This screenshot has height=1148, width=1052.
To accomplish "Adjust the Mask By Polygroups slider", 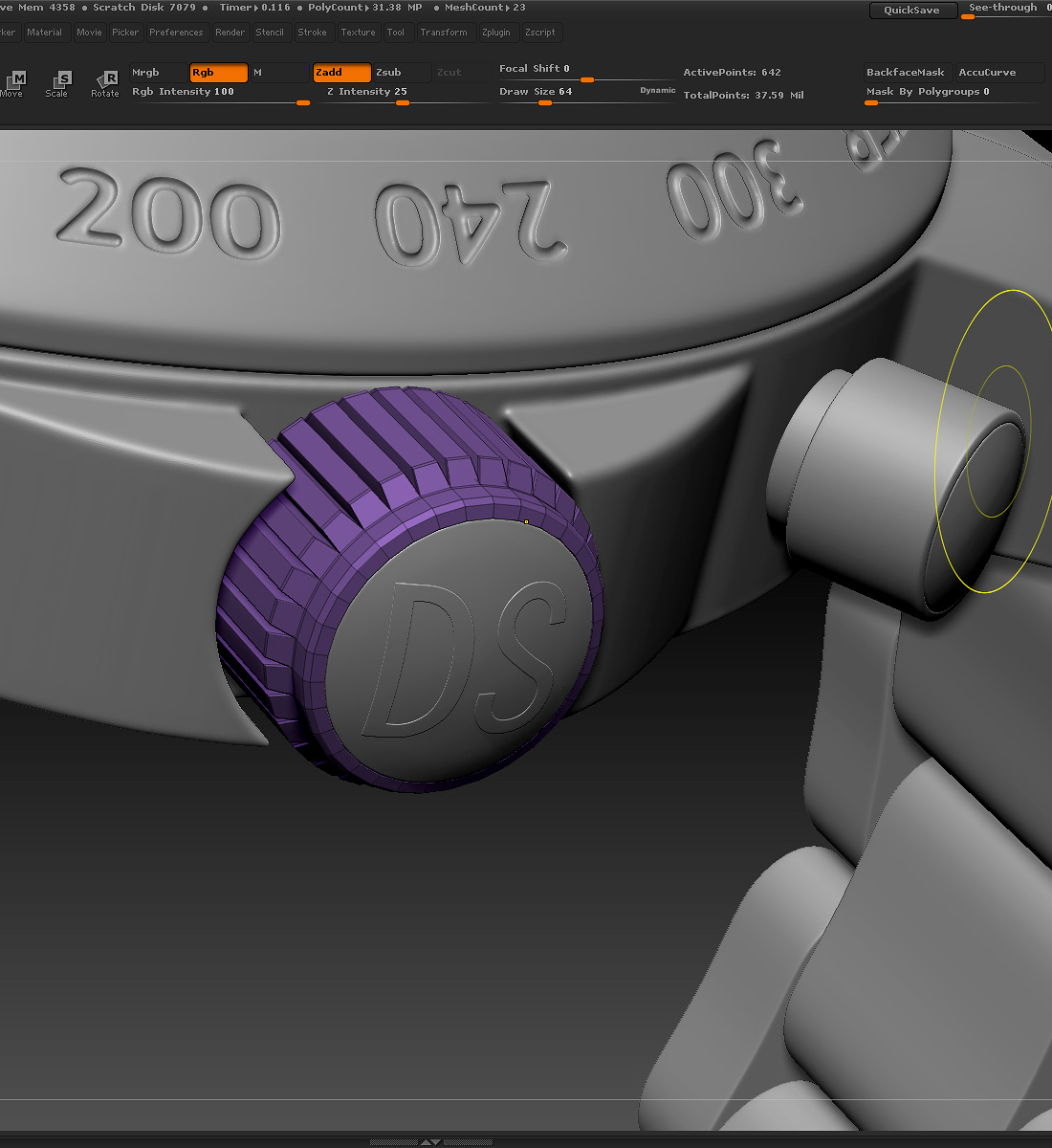I will [x=953, y=95].
